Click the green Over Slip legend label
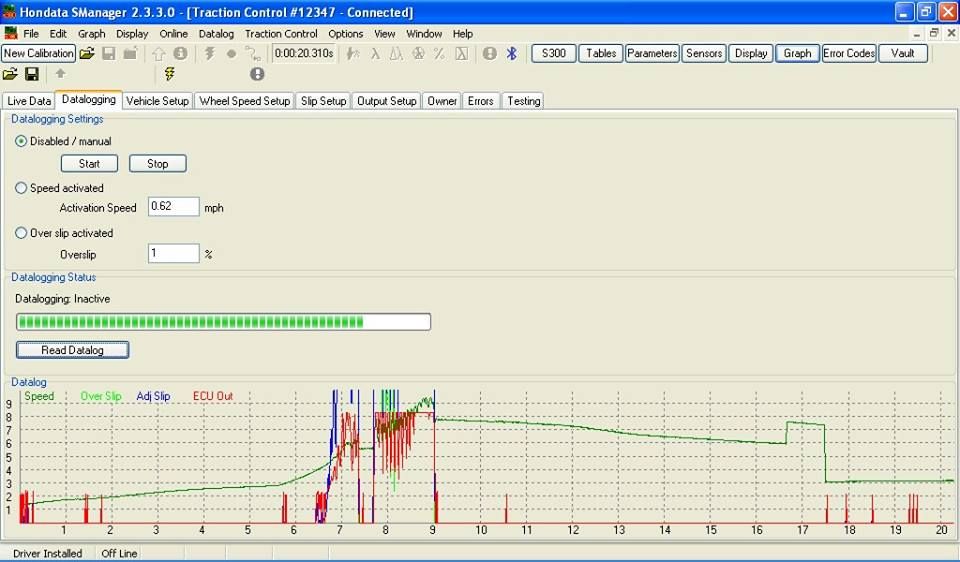Viewport: 960px width, 562px height. (x=101, y=396)
